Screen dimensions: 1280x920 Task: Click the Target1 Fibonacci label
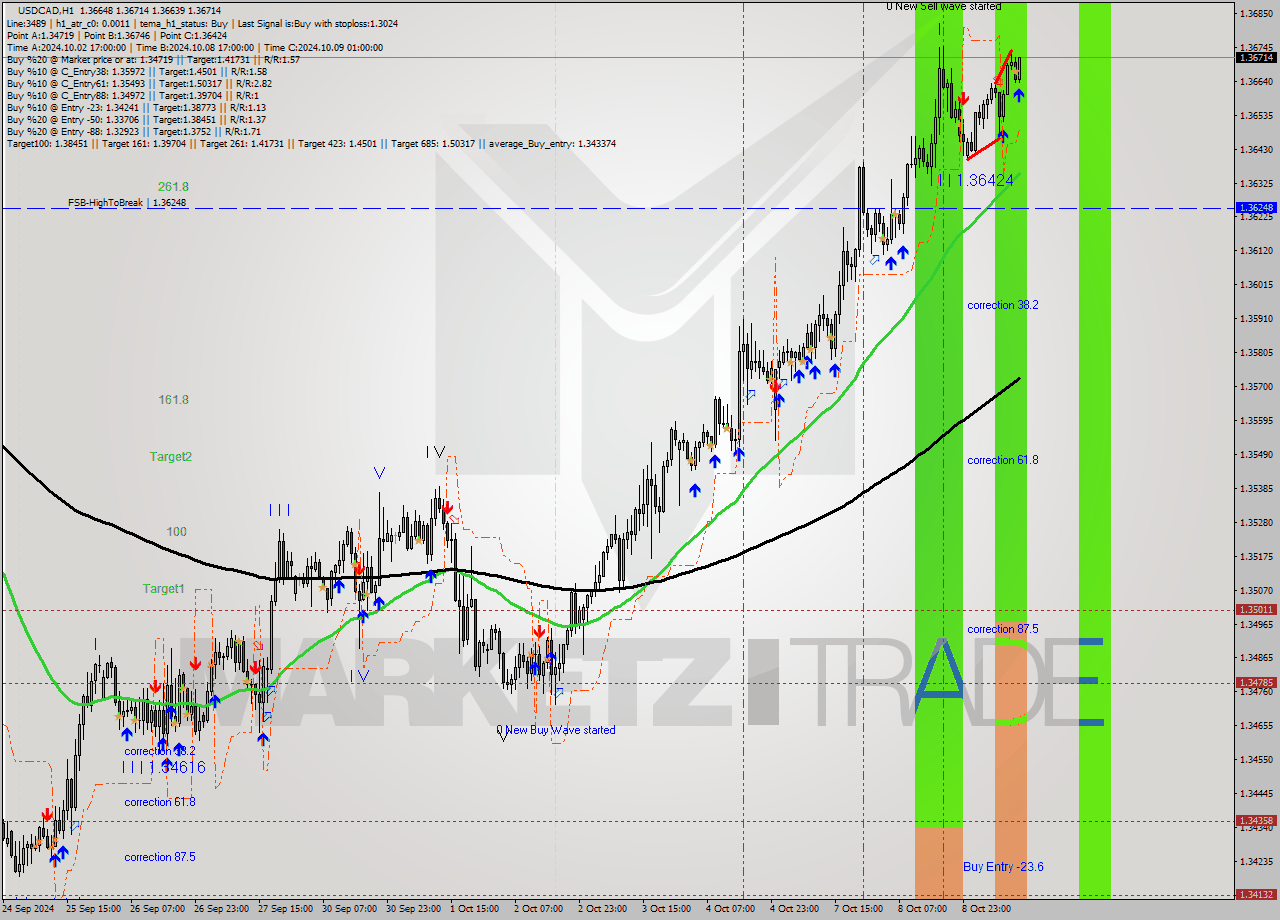coord(163,589)
